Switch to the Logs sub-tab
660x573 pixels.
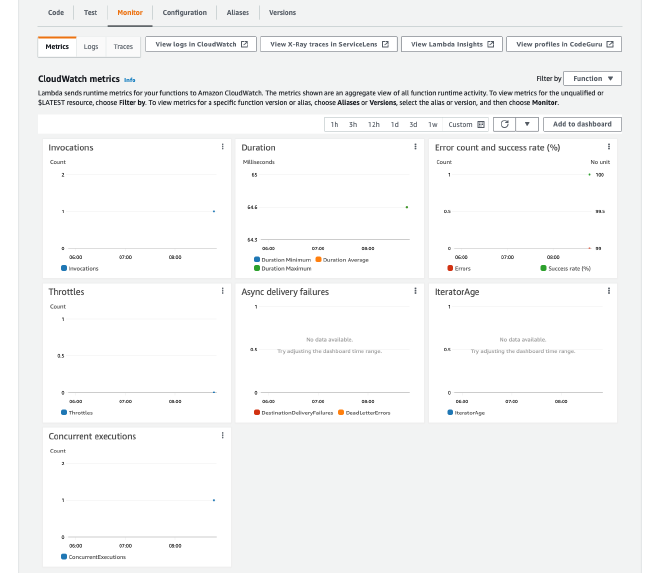click(x=91, y=46)
